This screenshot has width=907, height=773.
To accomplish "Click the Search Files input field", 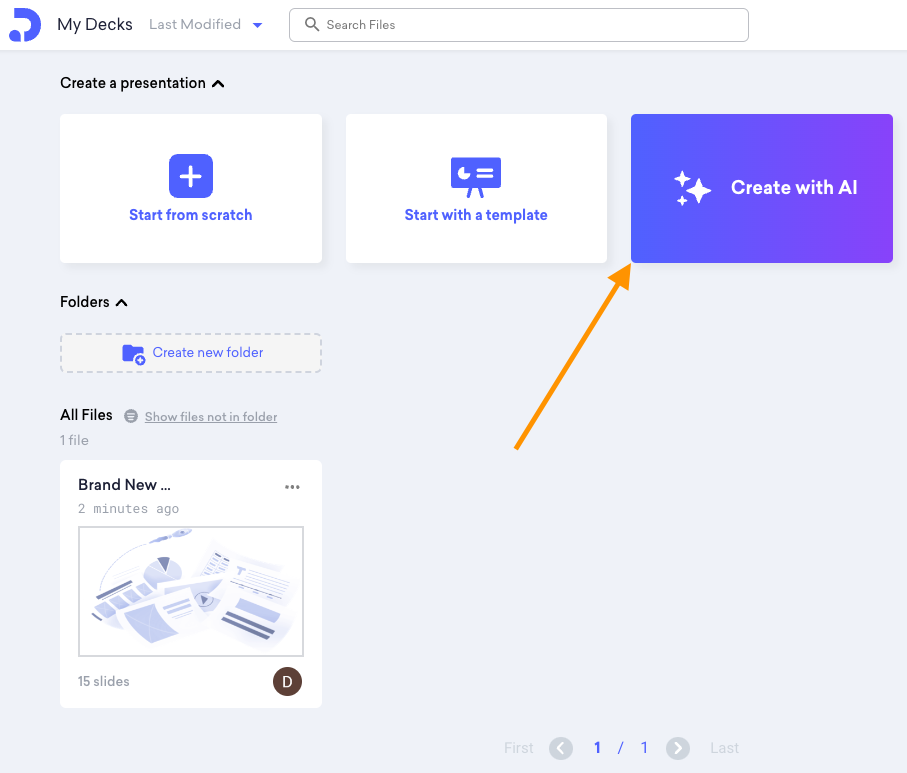I will 518,25.
